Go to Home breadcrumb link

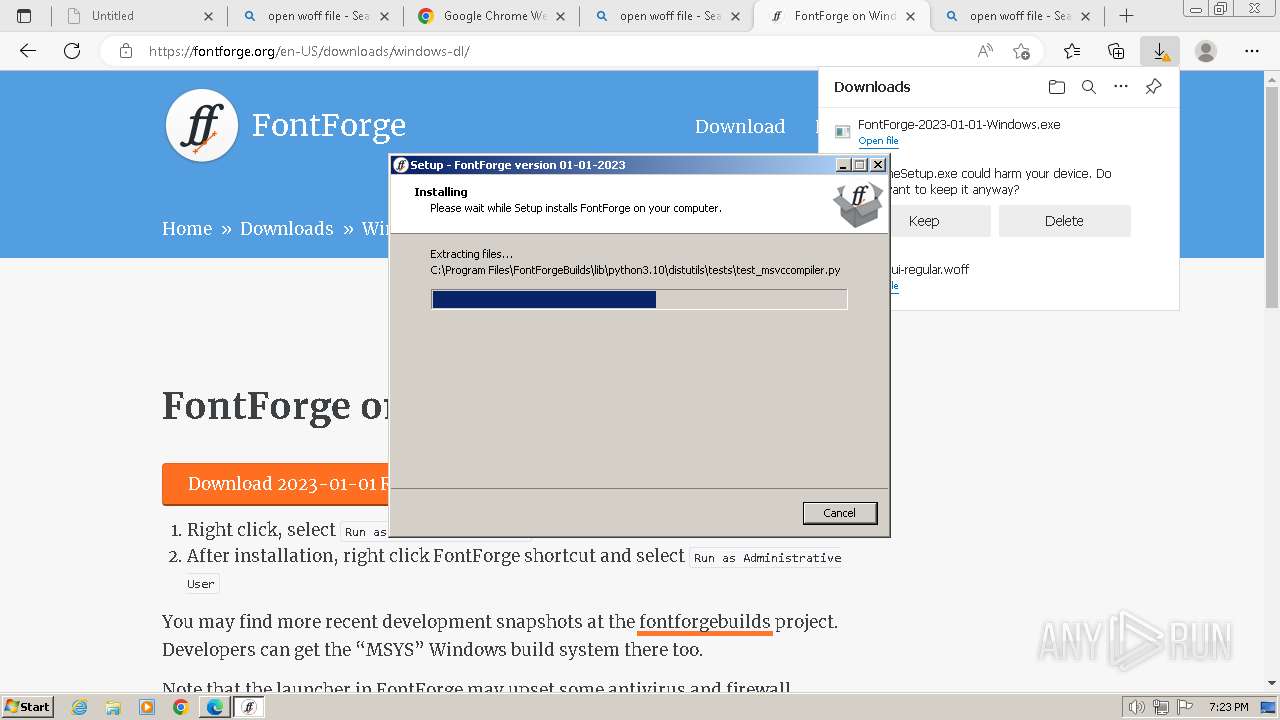(x=187, y=228)
